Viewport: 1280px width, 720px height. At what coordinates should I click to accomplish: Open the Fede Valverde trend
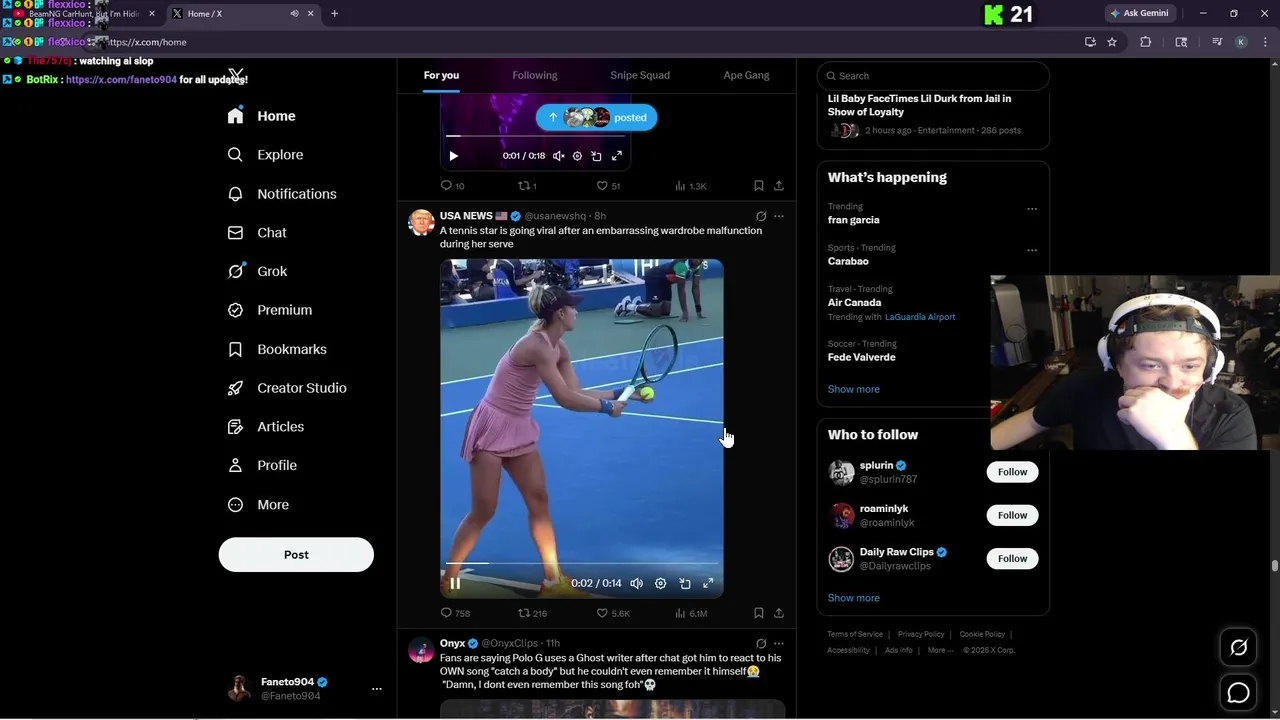click(x=861, y=357)
